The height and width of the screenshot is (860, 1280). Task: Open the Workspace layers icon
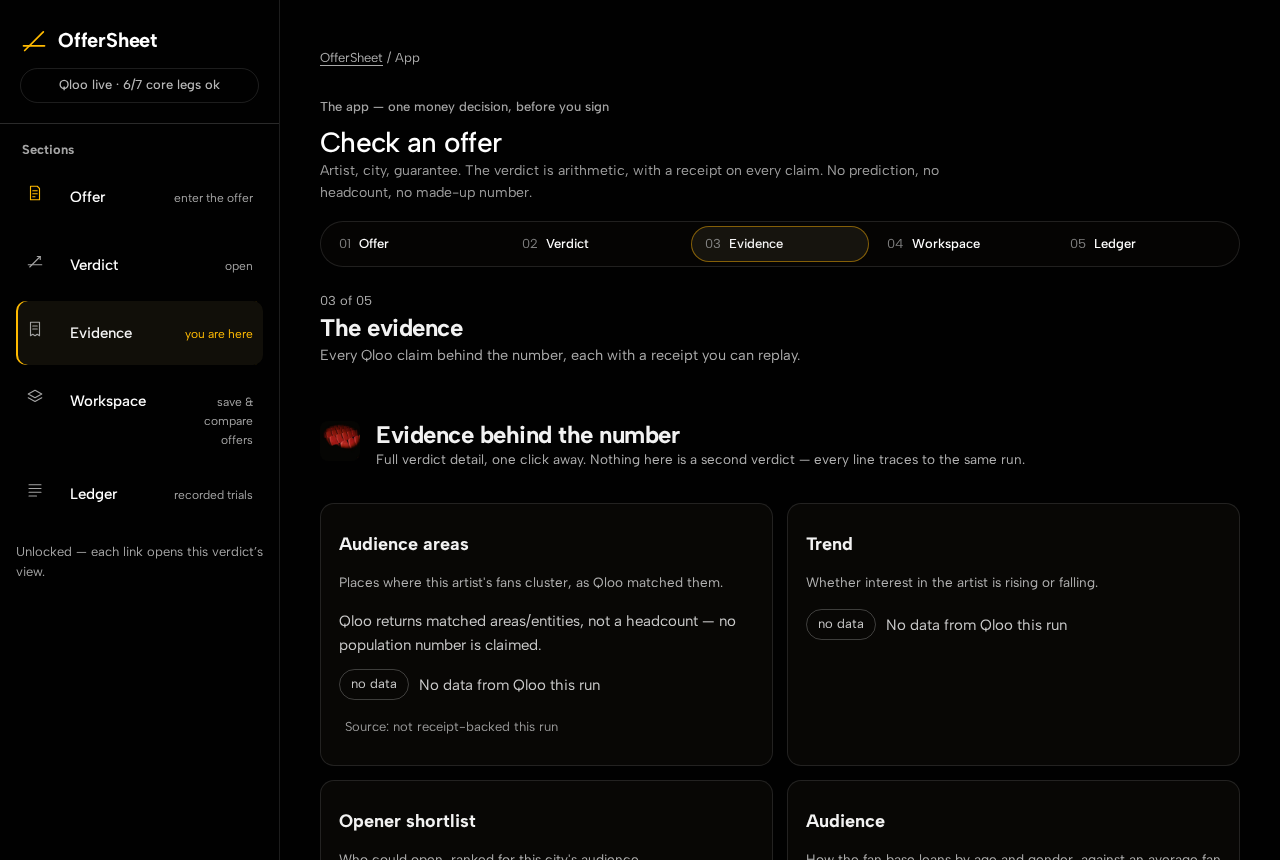coord(35,396)
